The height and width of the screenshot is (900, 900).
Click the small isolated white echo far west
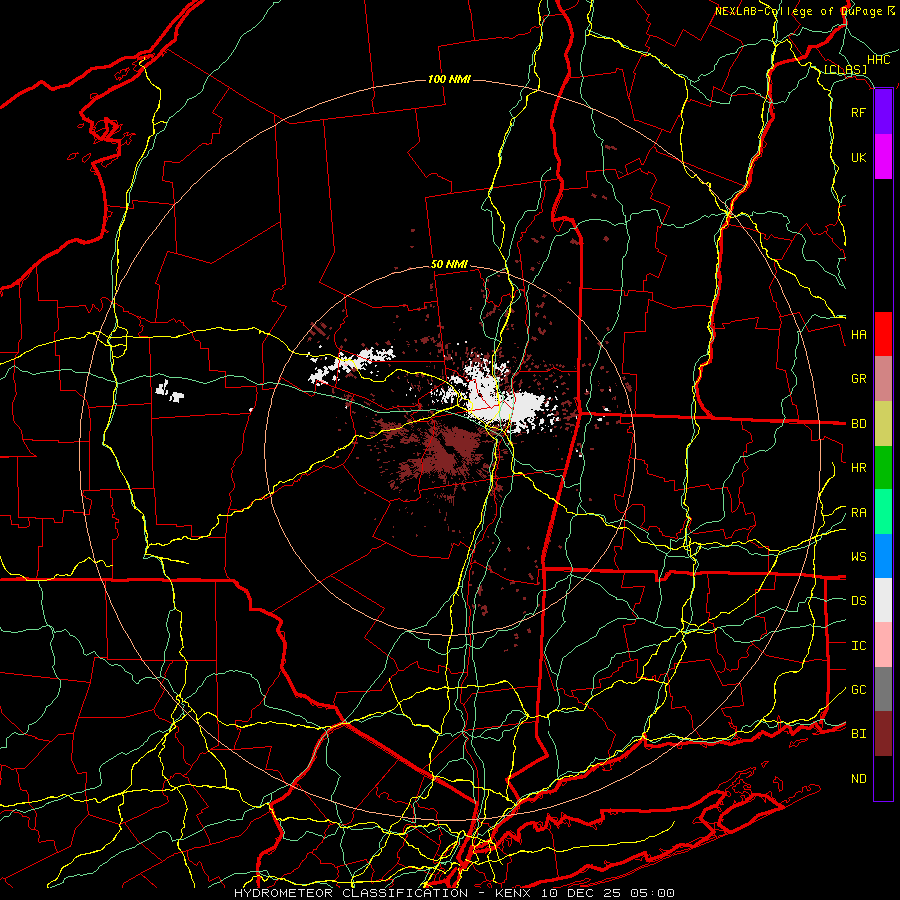pos(170,392)
